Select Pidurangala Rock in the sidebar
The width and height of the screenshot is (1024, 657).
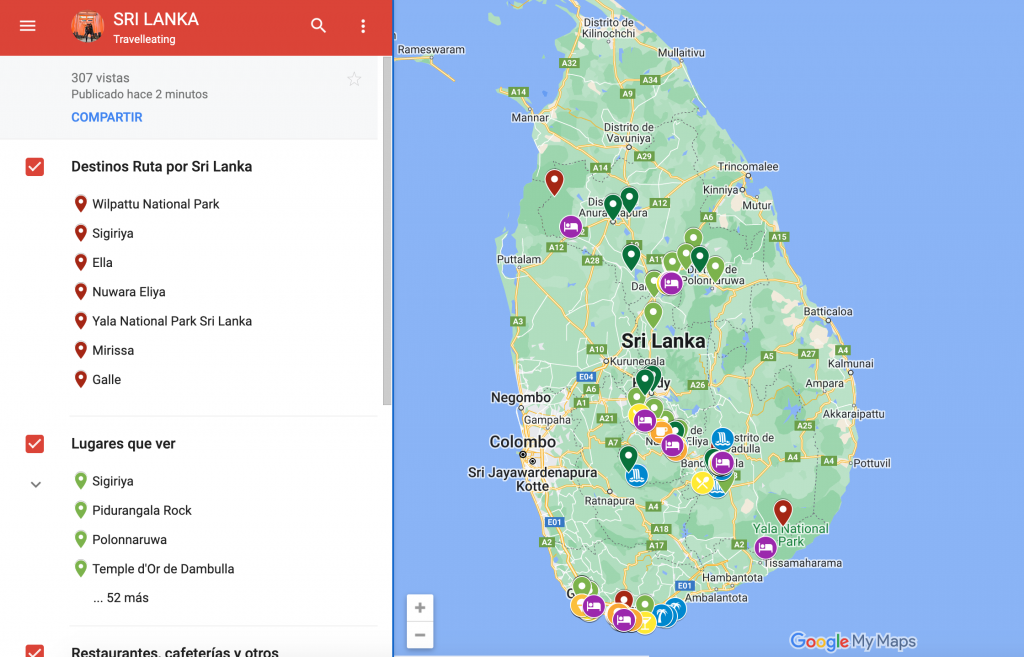[x=141, y=511]
